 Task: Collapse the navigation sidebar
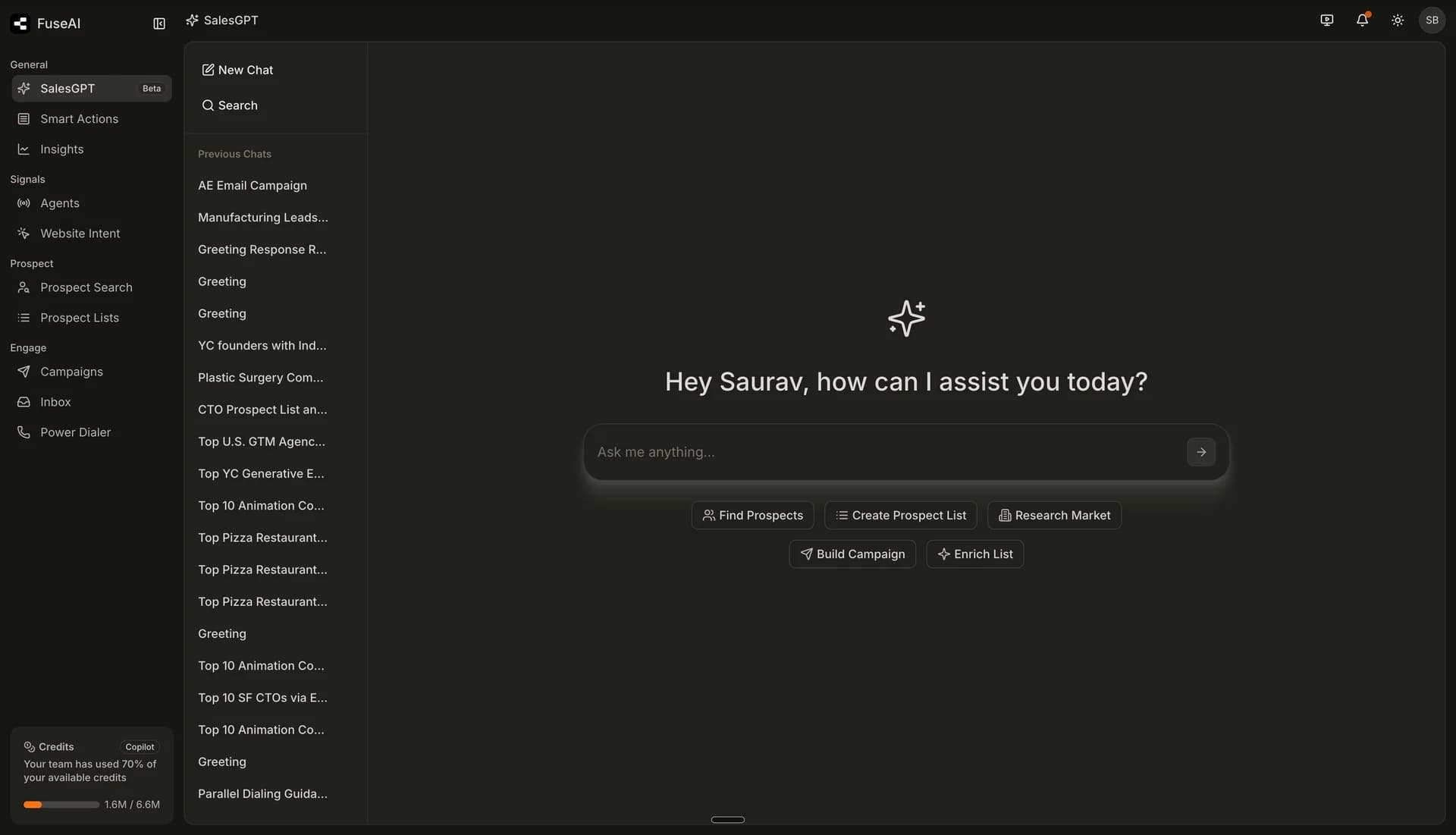pyautogui.click(x=159, y=24)
